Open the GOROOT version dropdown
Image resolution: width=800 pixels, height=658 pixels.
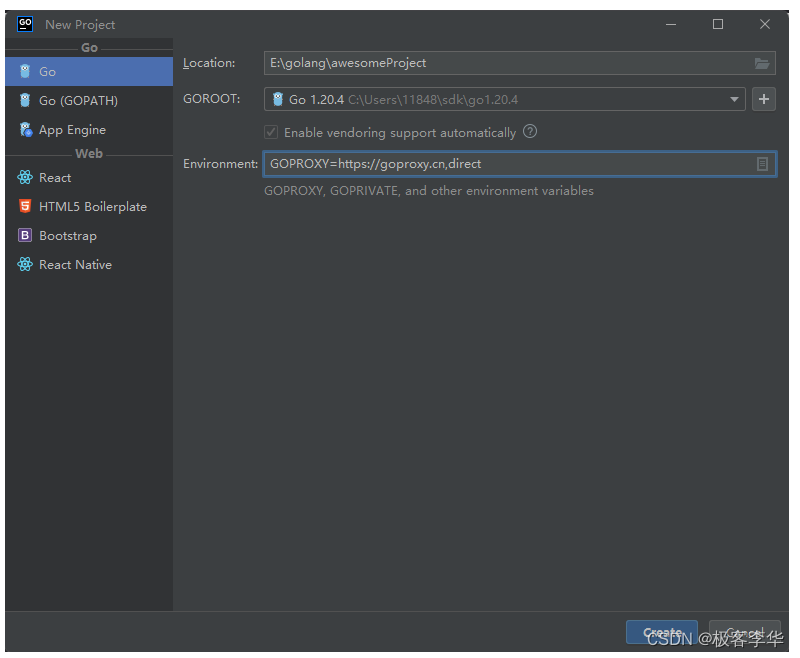click(x=734, y=99)
